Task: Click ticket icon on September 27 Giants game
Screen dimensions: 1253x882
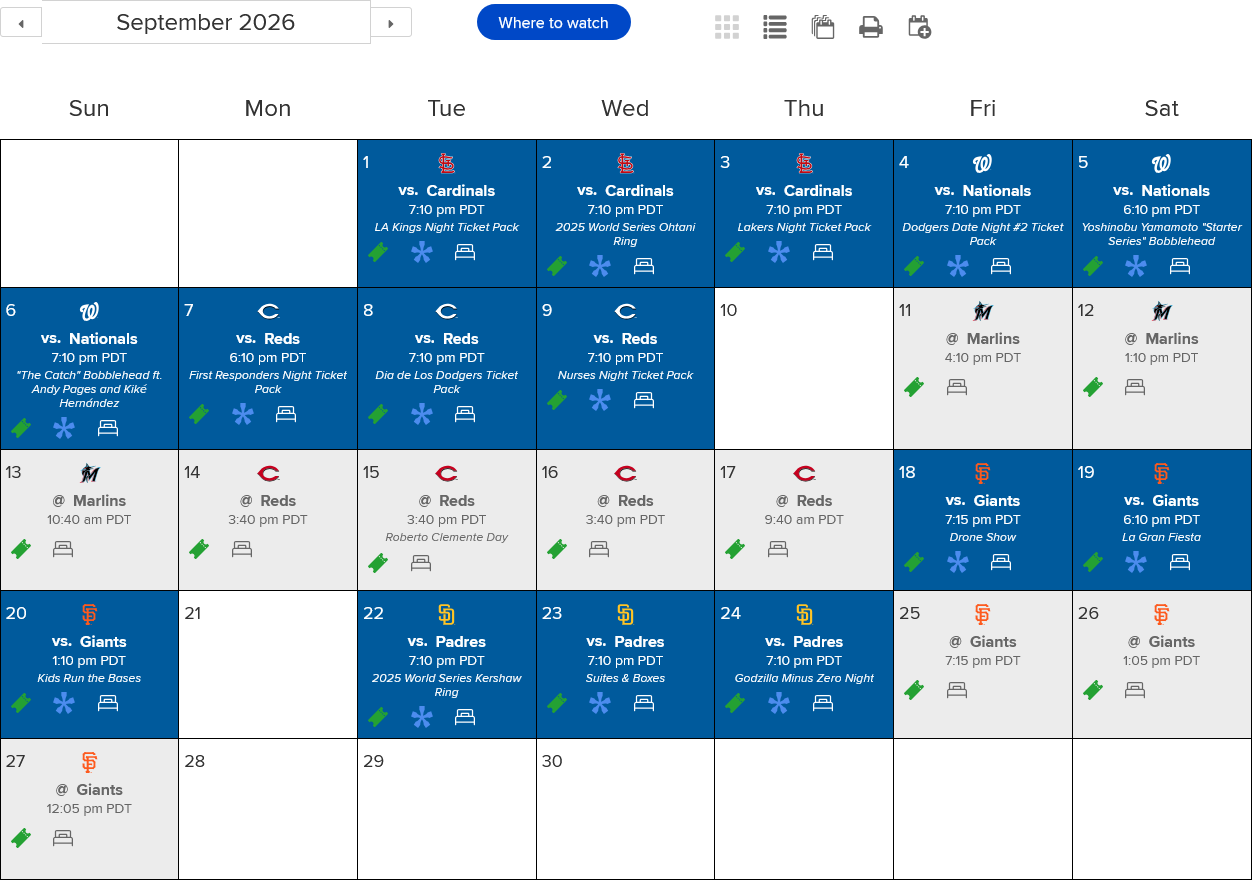Action: point(21,838)
